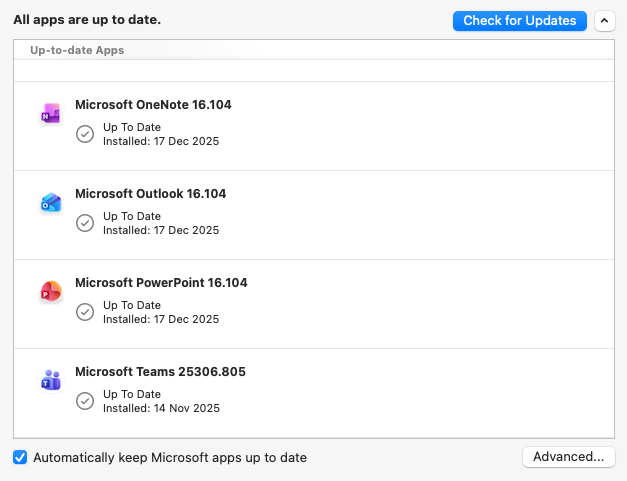
Task: Select the Microsoft PowerPoint 16.104 title
Action: [x=161, y=283]
